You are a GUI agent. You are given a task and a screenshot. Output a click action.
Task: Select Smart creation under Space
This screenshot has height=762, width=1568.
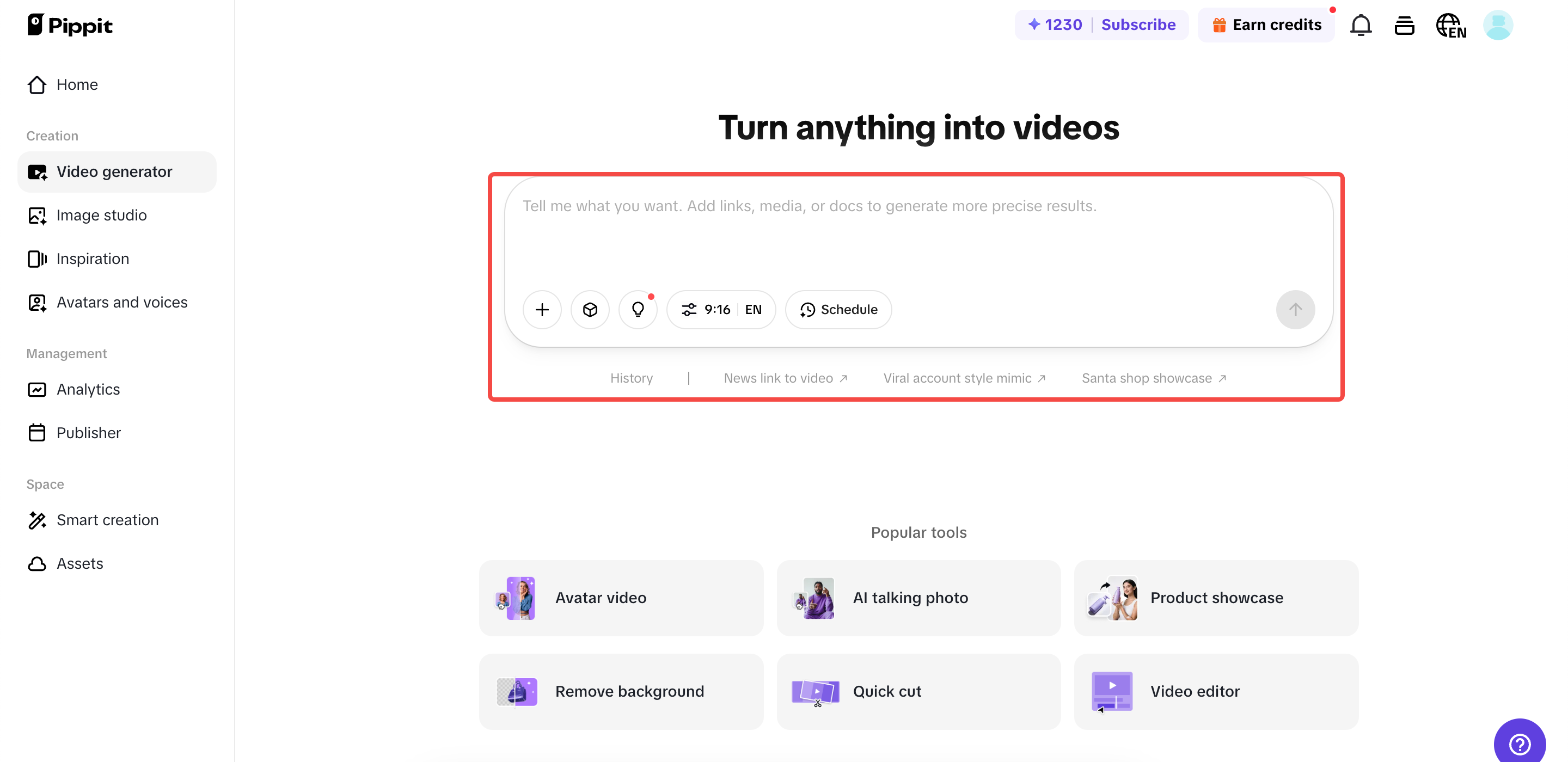pyautogui.click(x=107, y=520)
